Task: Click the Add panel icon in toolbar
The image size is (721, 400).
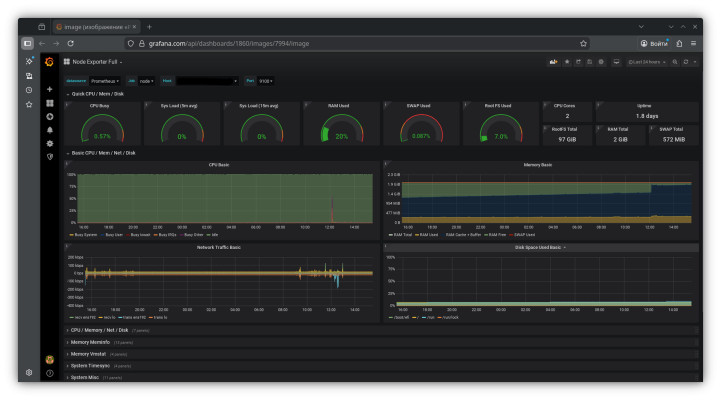Action: 551,62
